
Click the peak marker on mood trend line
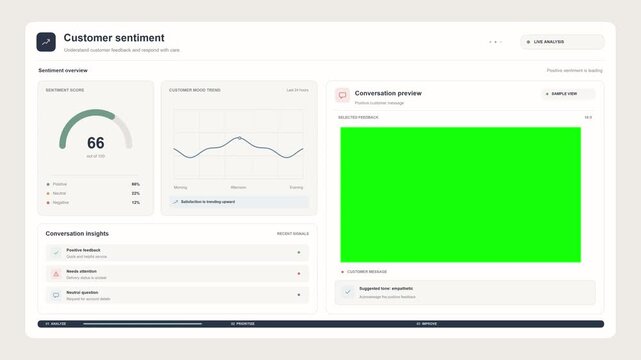click(240, 138)
